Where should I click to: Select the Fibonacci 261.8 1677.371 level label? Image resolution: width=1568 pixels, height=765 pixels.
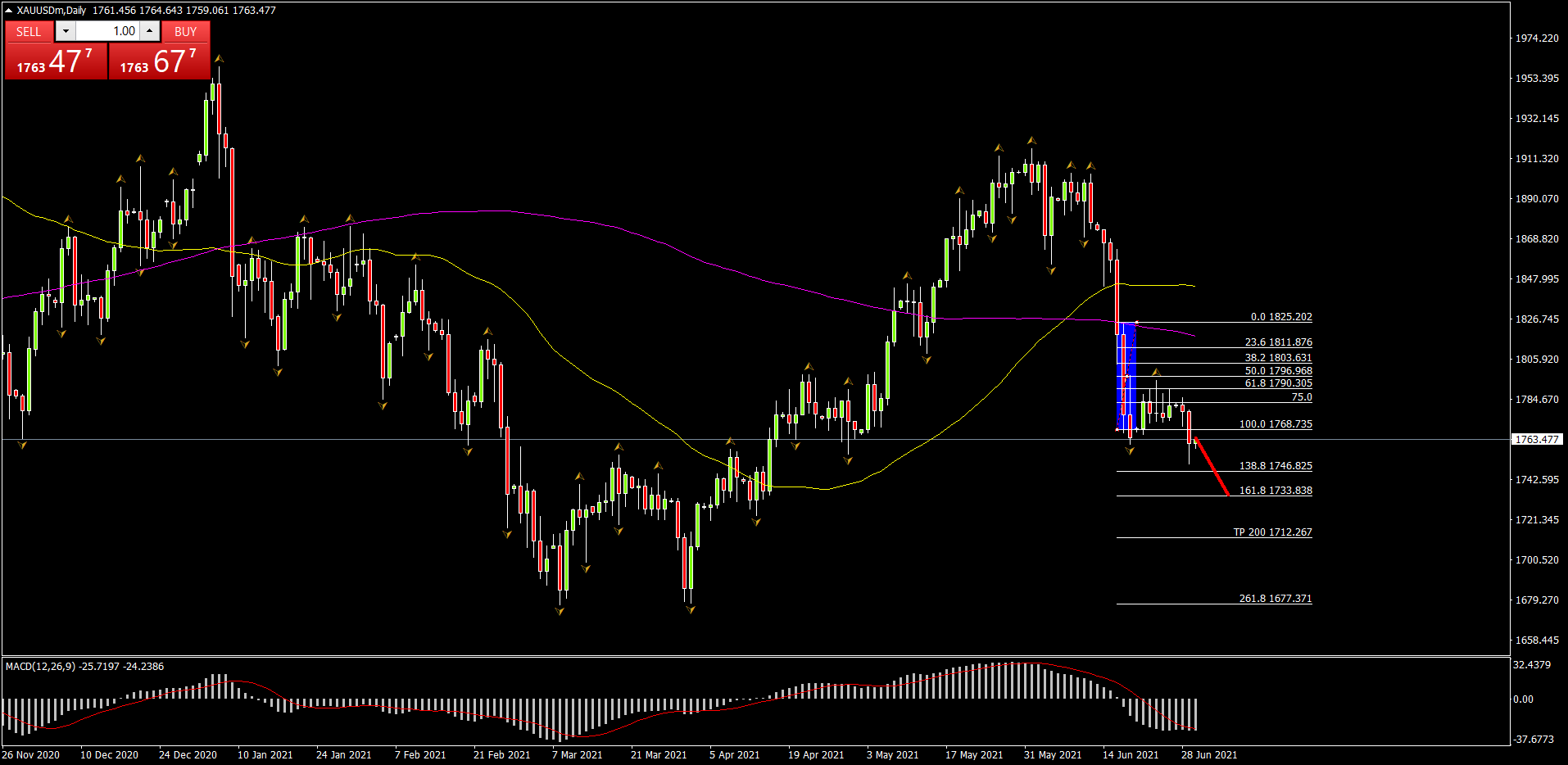tap(1276, 599)
